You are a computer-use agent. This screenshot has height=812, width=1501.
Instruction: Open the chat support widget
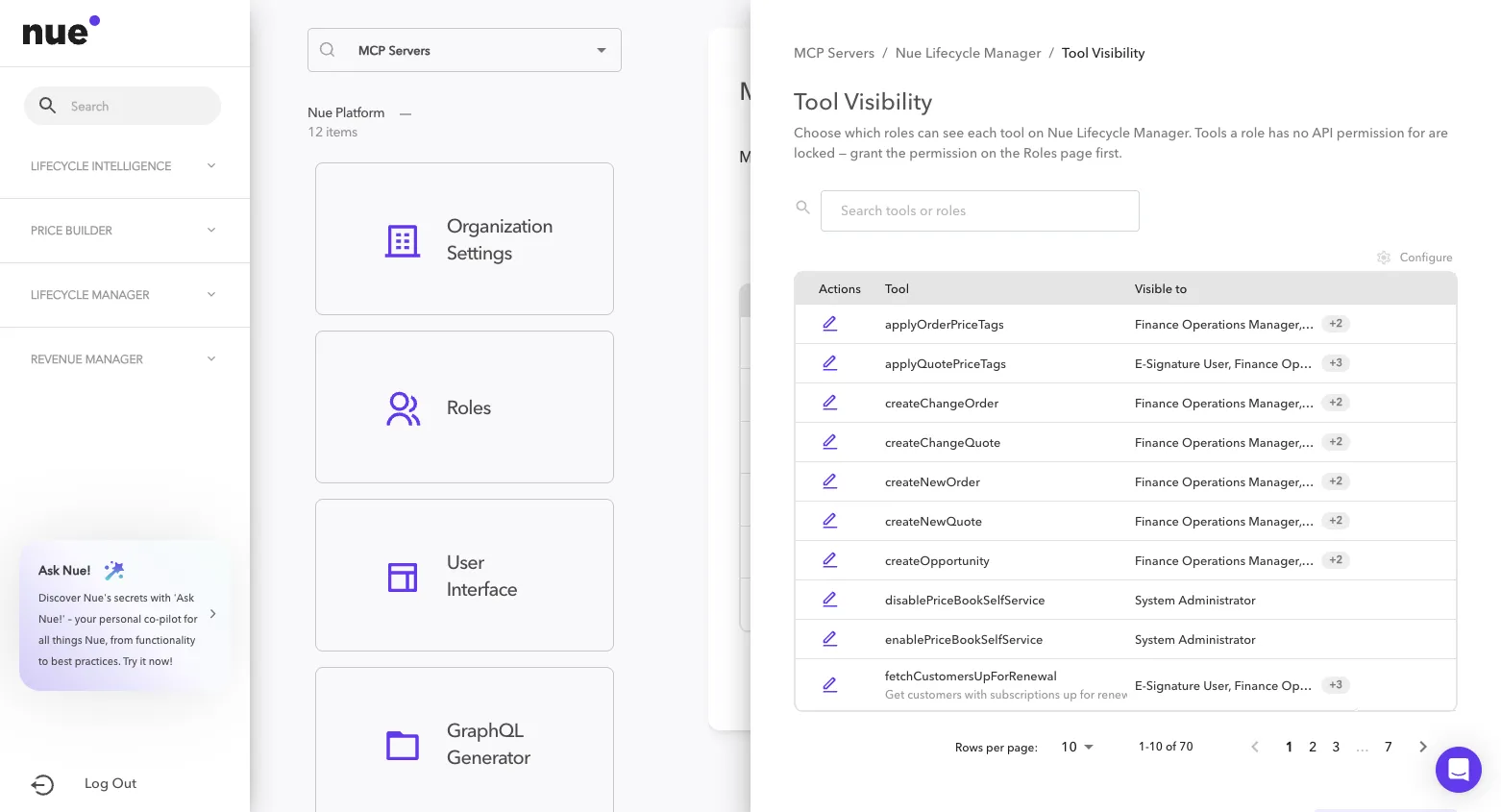click(1459, 770)
